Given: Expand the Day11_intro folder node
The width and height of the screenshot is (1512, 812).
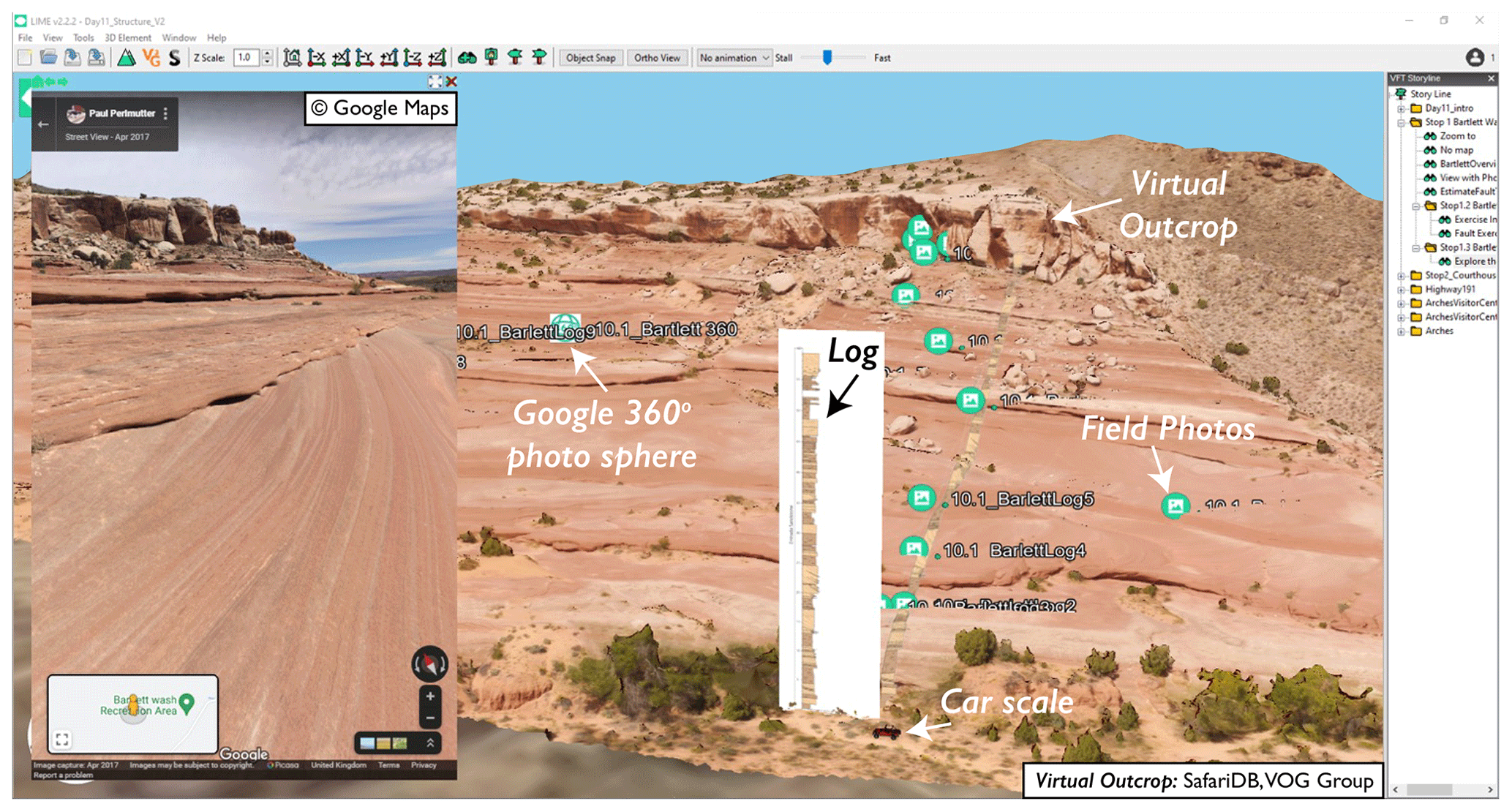Looking at the screenshot, I should pos(1401,108).
